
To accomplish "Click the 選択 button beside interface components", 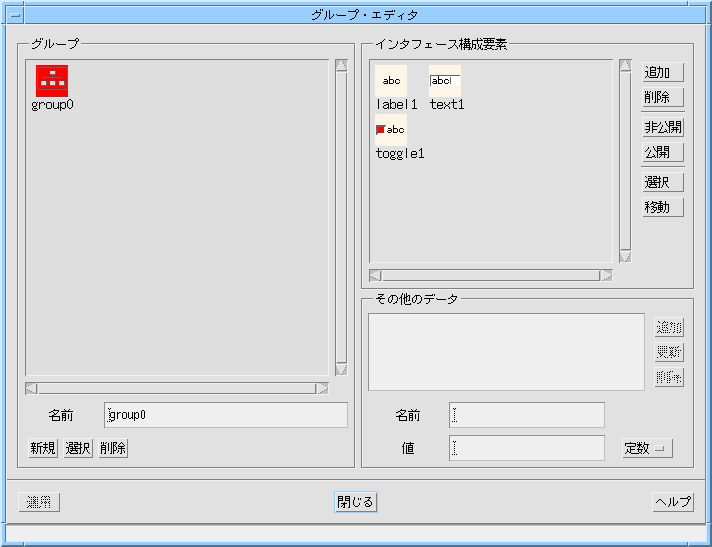I will 663,182.
